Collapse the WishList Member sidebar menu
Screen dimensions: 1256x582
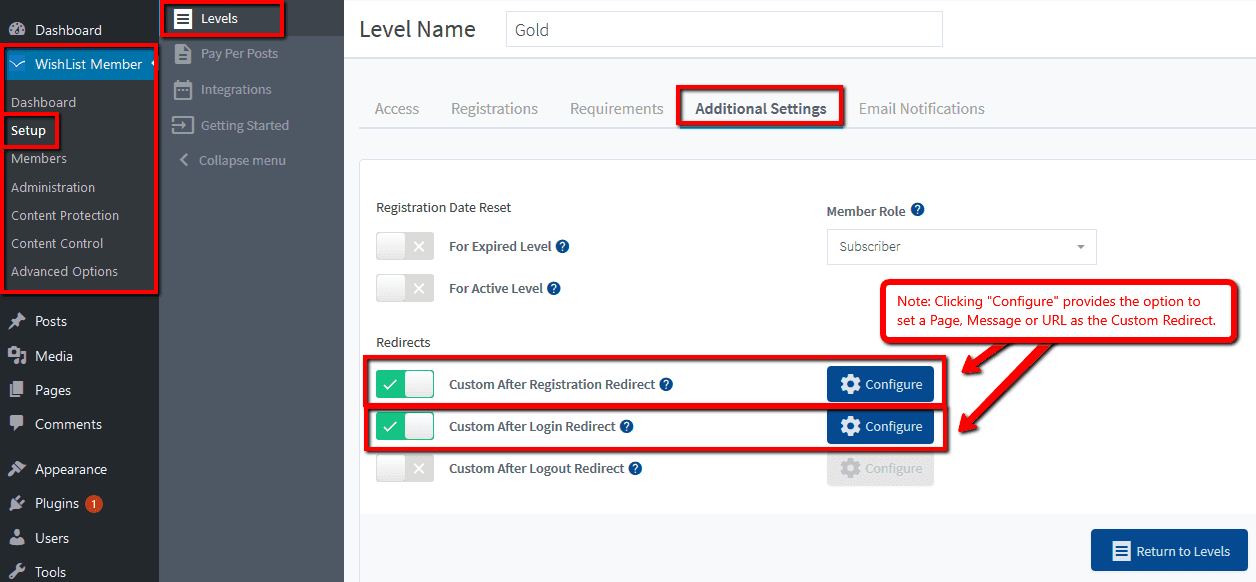point(232,160)
